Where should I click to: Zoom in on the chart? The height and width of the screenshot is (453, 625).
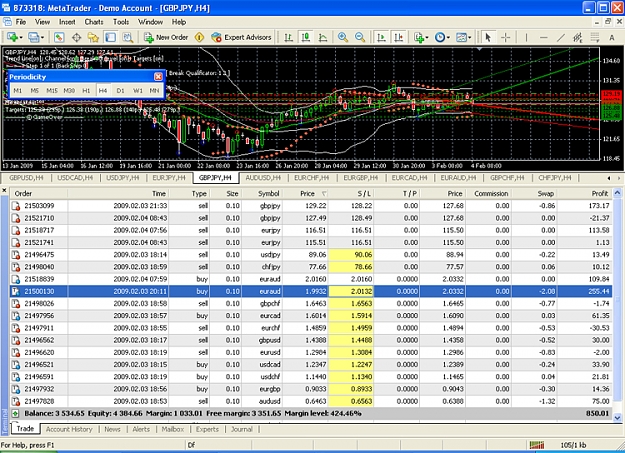tap(342, 37)
